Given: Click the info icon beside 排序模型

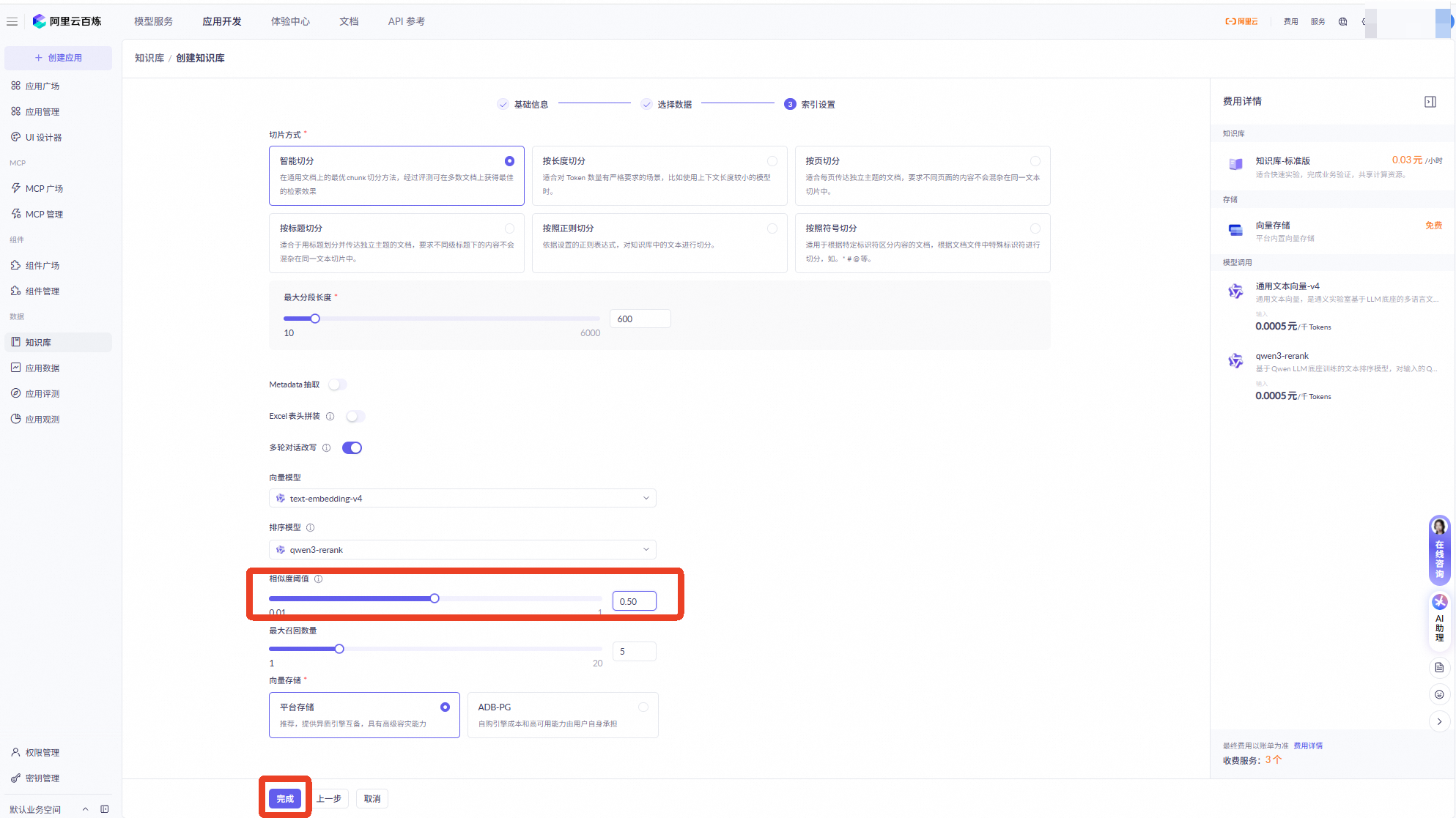Looking at the screenshot, I should 311,527.
